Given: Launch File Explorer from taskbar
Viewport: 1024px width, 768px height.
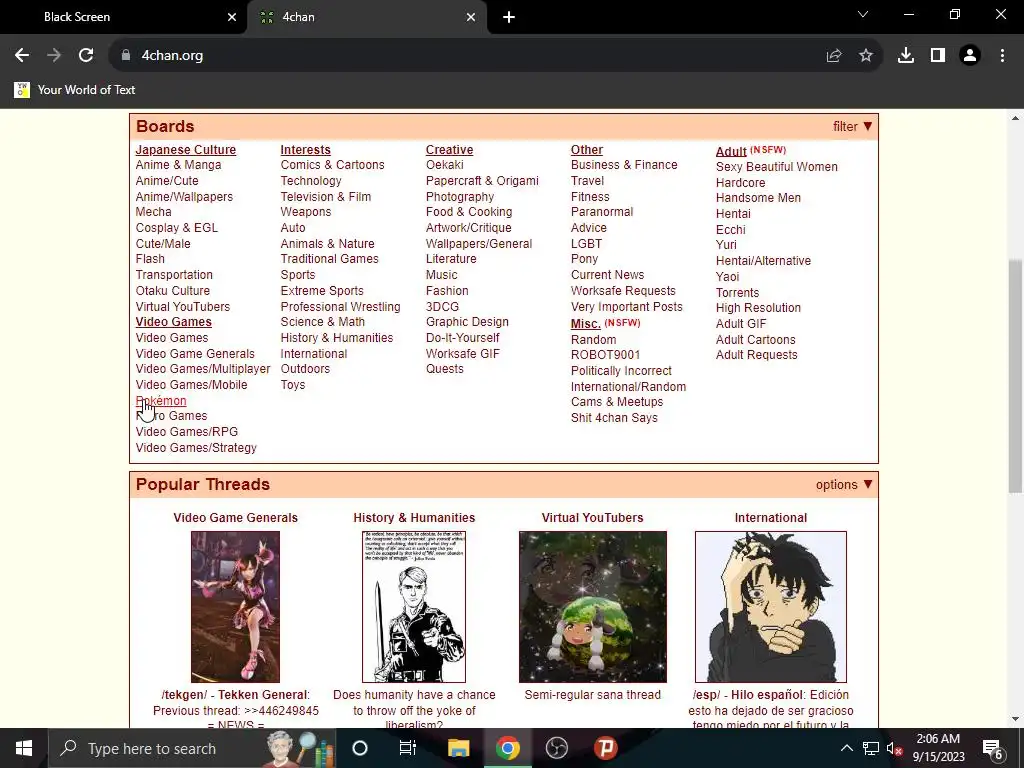Looking at the screenshot, I should pos(458,748).
